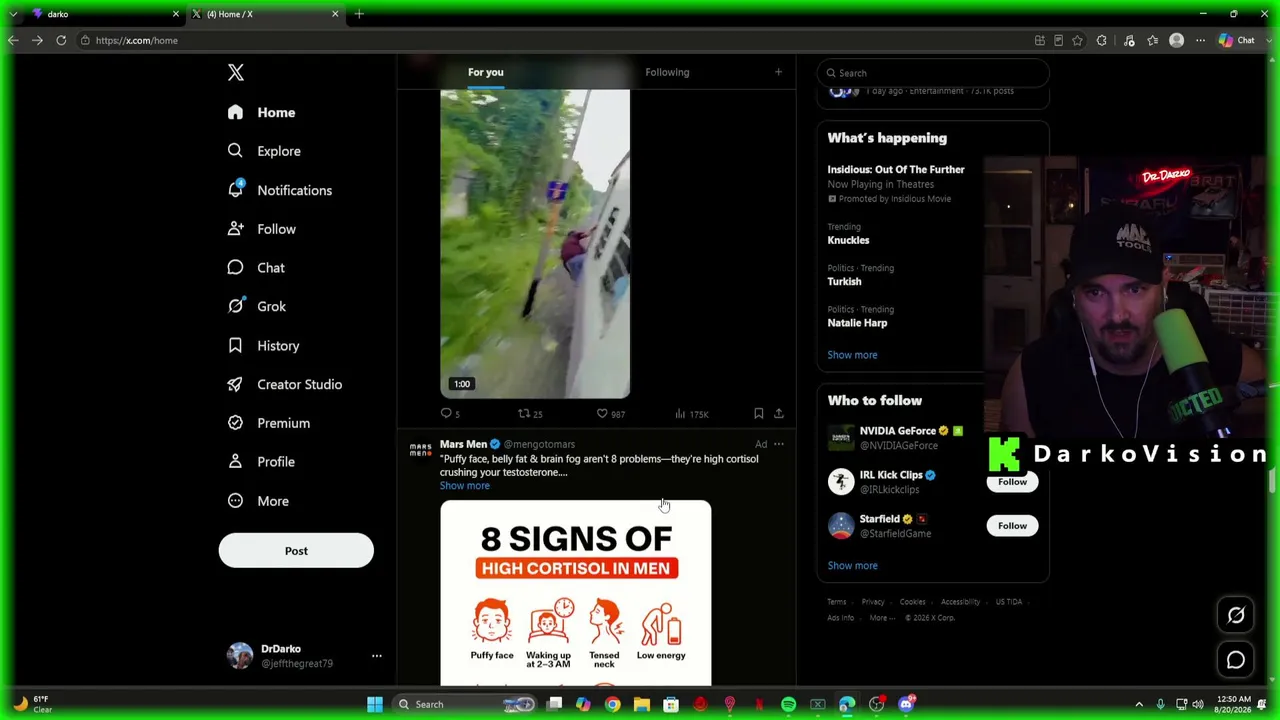Click in the X search field
1280x720 pixels.
[932, 73]
